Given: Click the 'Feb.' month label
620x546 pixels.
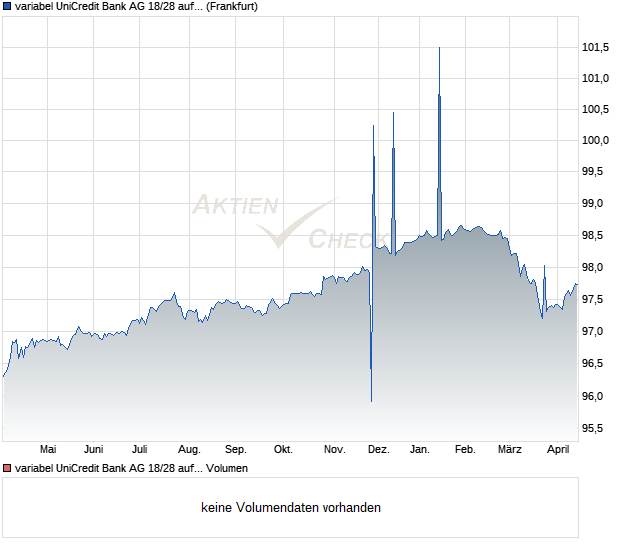Looking at the screenshot, I should click(465, 449).
